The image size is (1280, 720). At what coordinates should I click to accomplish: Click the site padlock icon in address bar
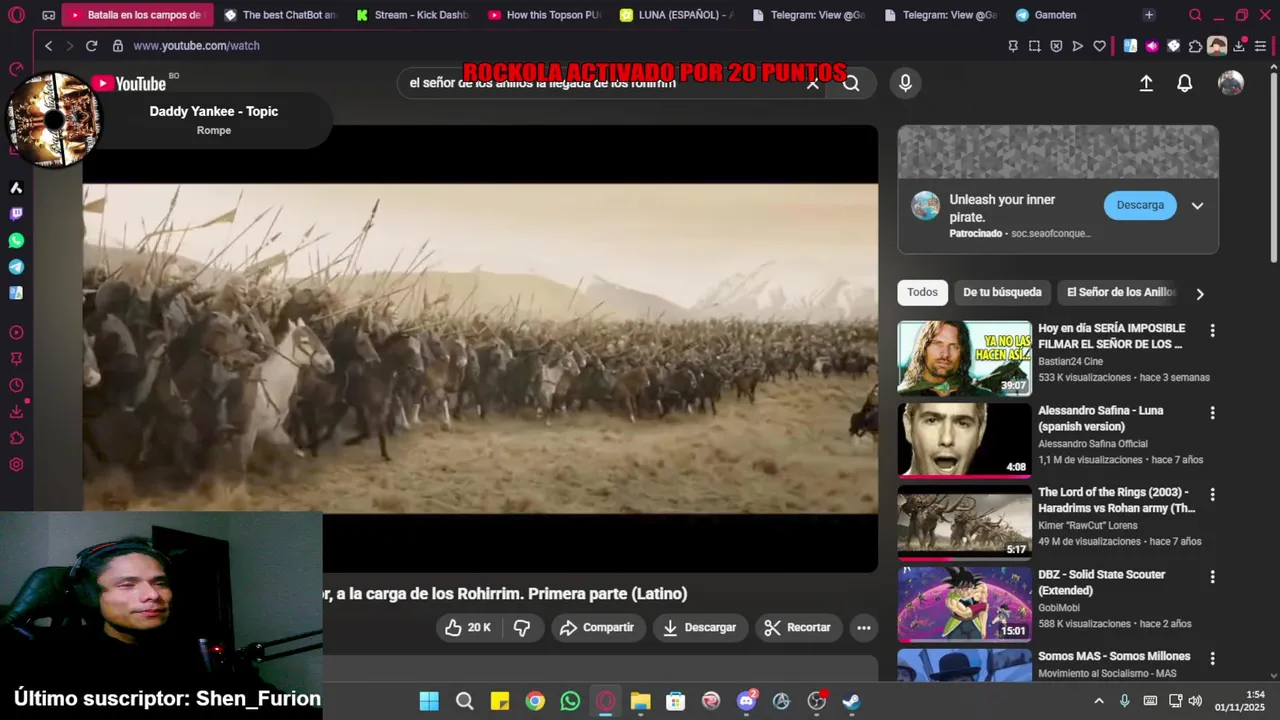tap(117, 46)
